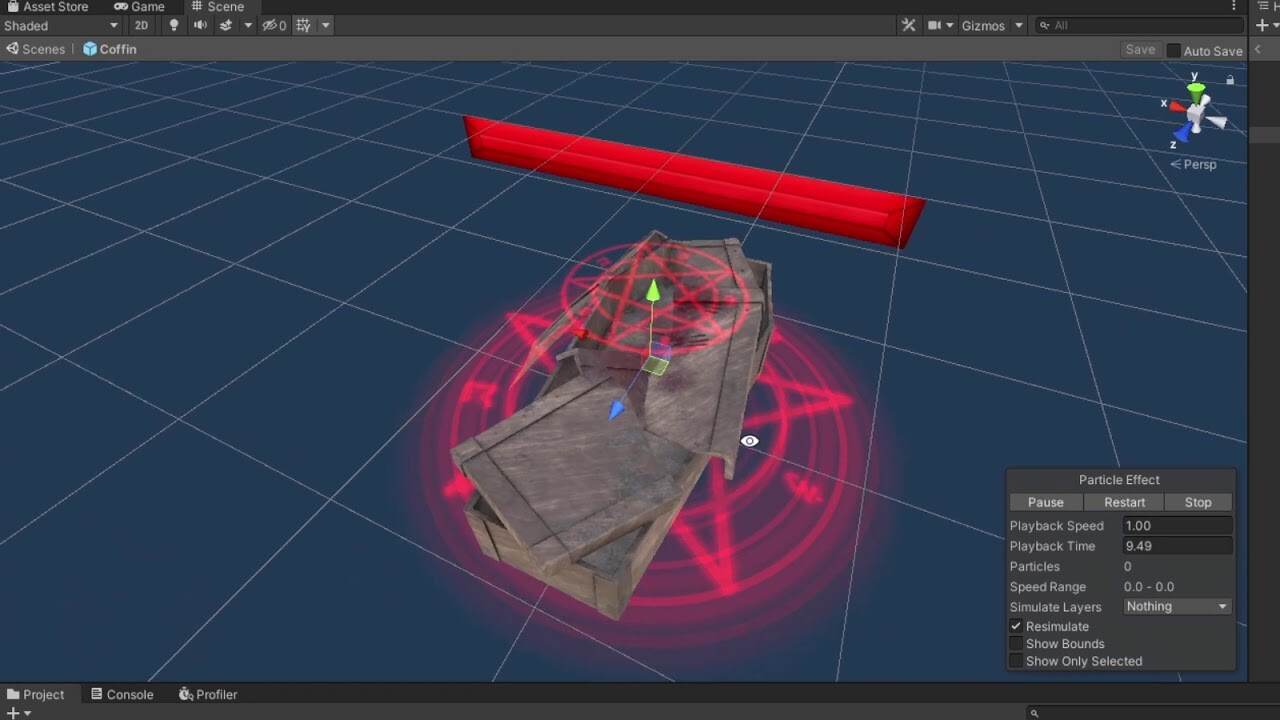Open the Console tab
The height and width of the screenshot is (720, 1280).
[x=122, y=693]
